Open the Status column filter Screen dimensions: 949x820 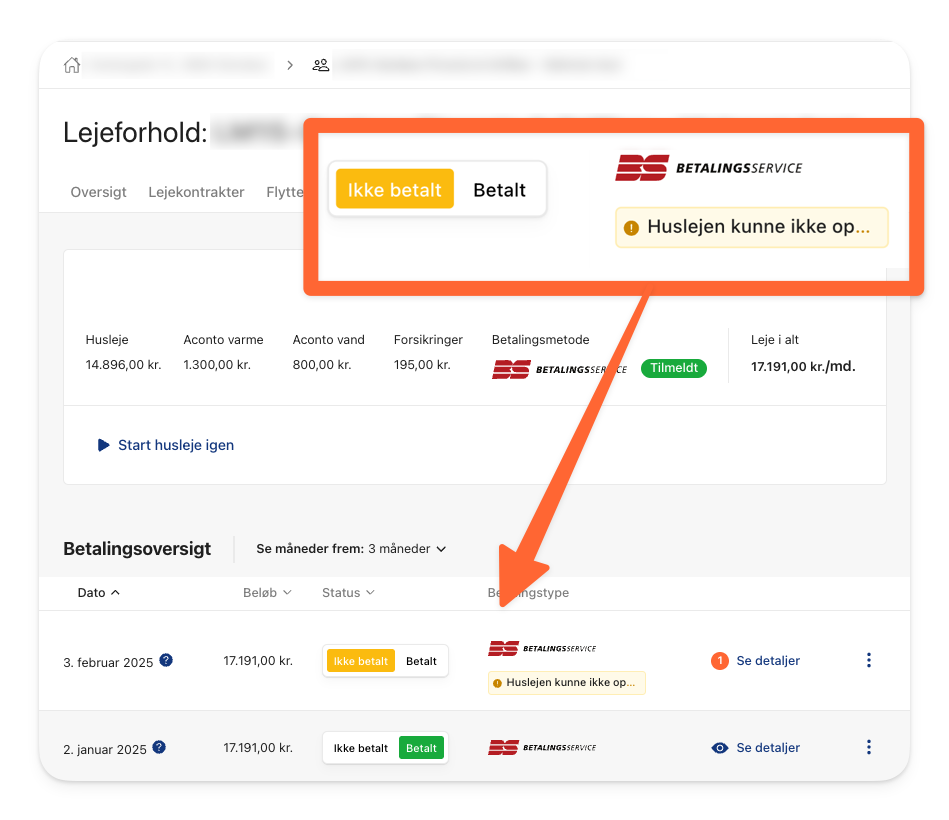(348, 592)
